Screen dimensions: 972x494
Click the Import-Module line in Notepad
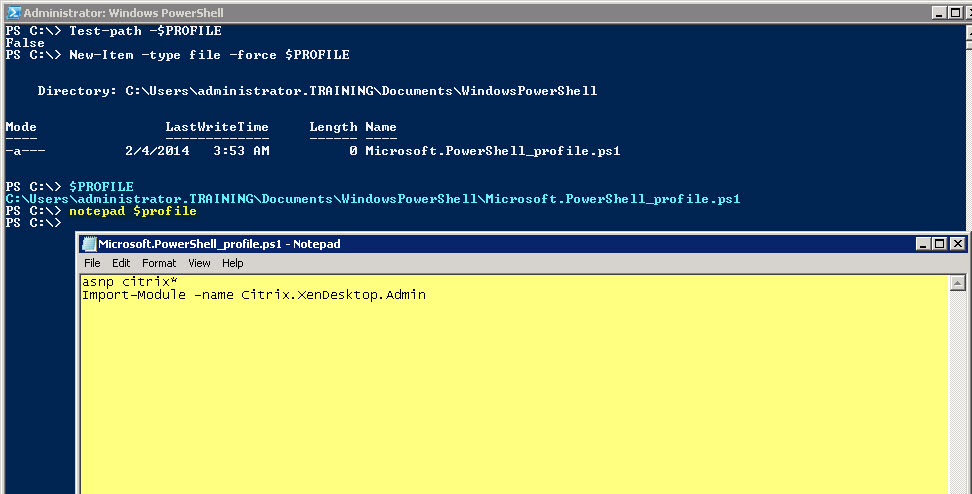[254, 295]
